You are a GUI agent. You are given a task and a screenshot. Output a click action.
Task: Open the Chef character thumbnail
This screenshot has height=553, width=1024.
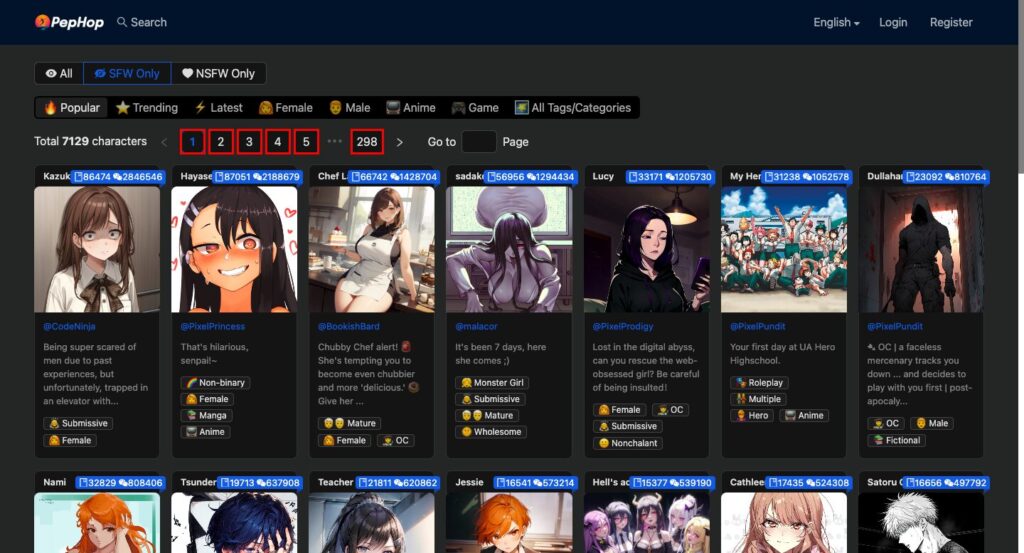tap(372, 249)
